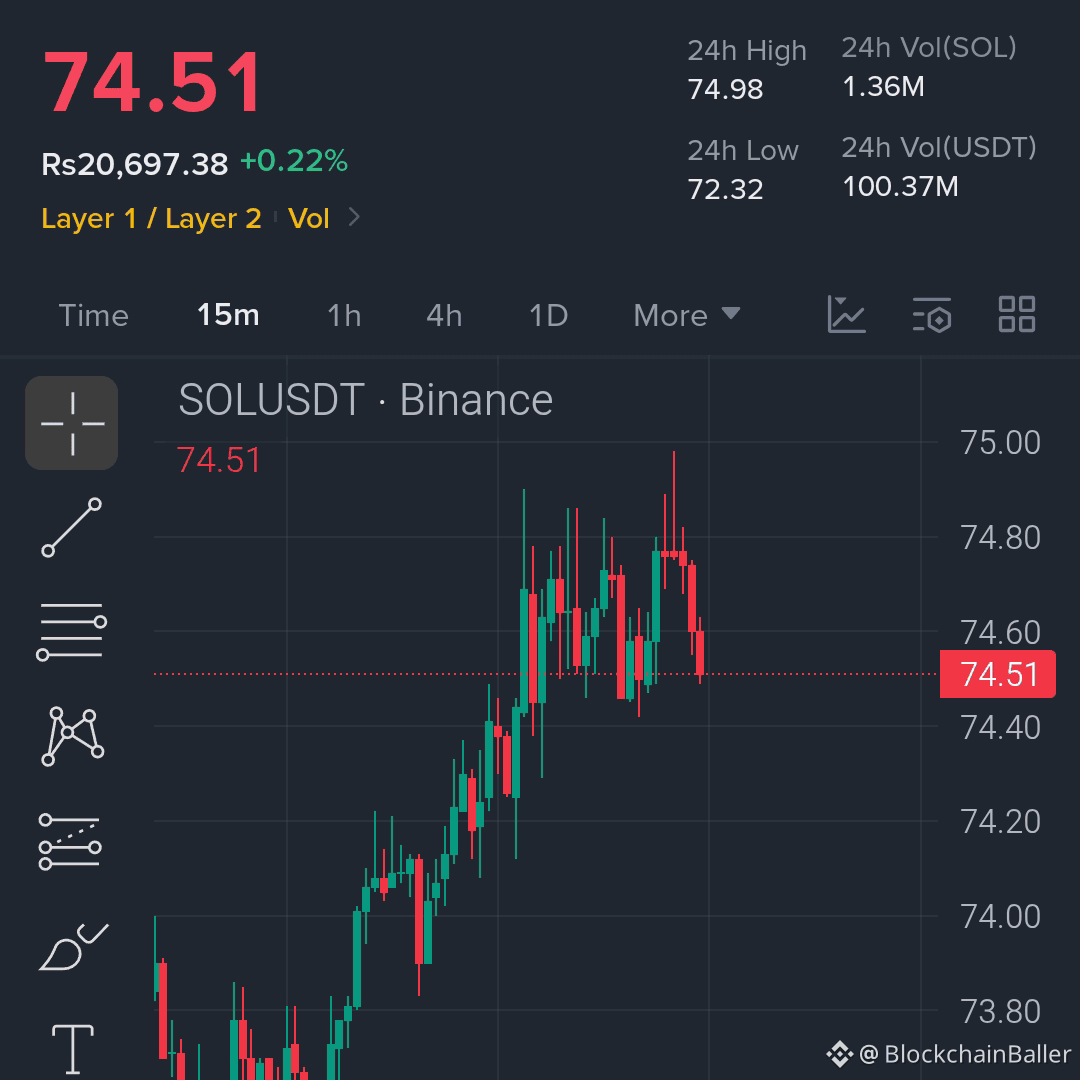Select the text annotation tool
The image size is (1080, 1080).
coord(72,1049)
